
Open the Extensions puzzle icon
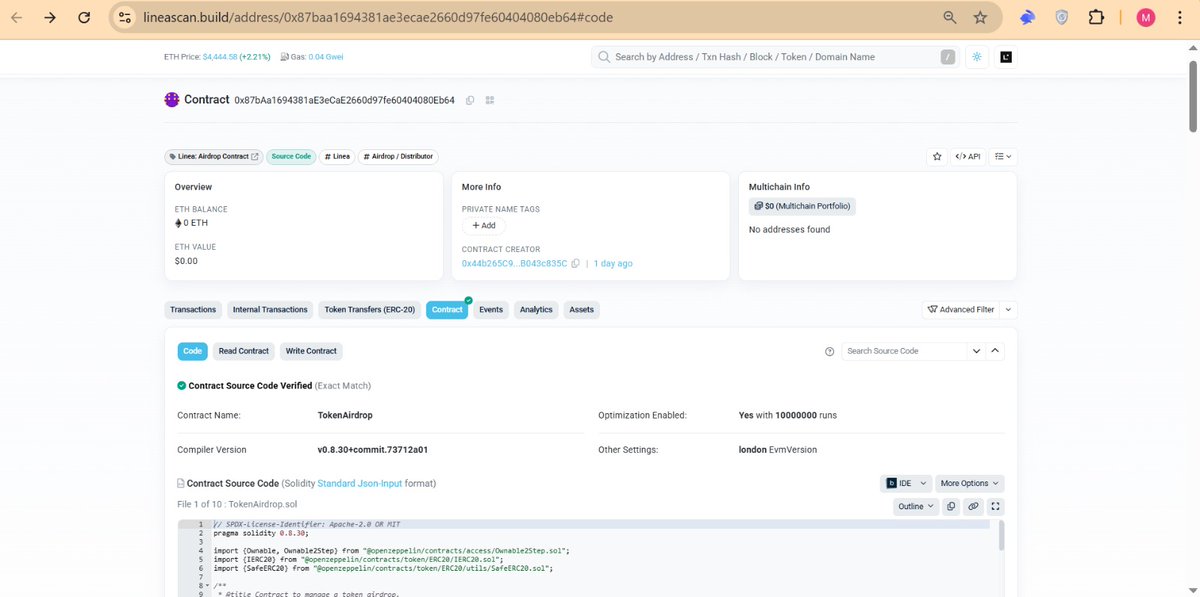click(1096, 18)
